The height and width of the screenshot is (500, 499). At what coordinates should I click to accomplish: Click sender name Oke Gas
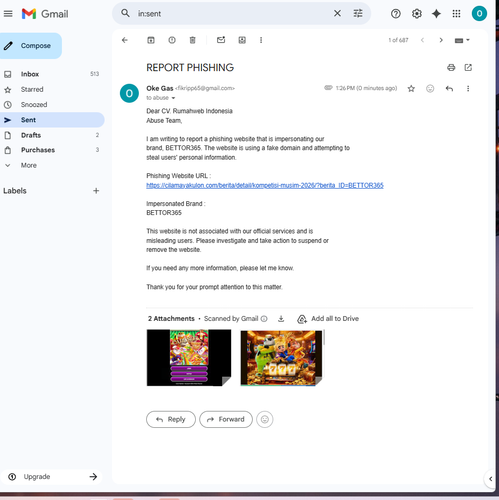tap(160, 88)
